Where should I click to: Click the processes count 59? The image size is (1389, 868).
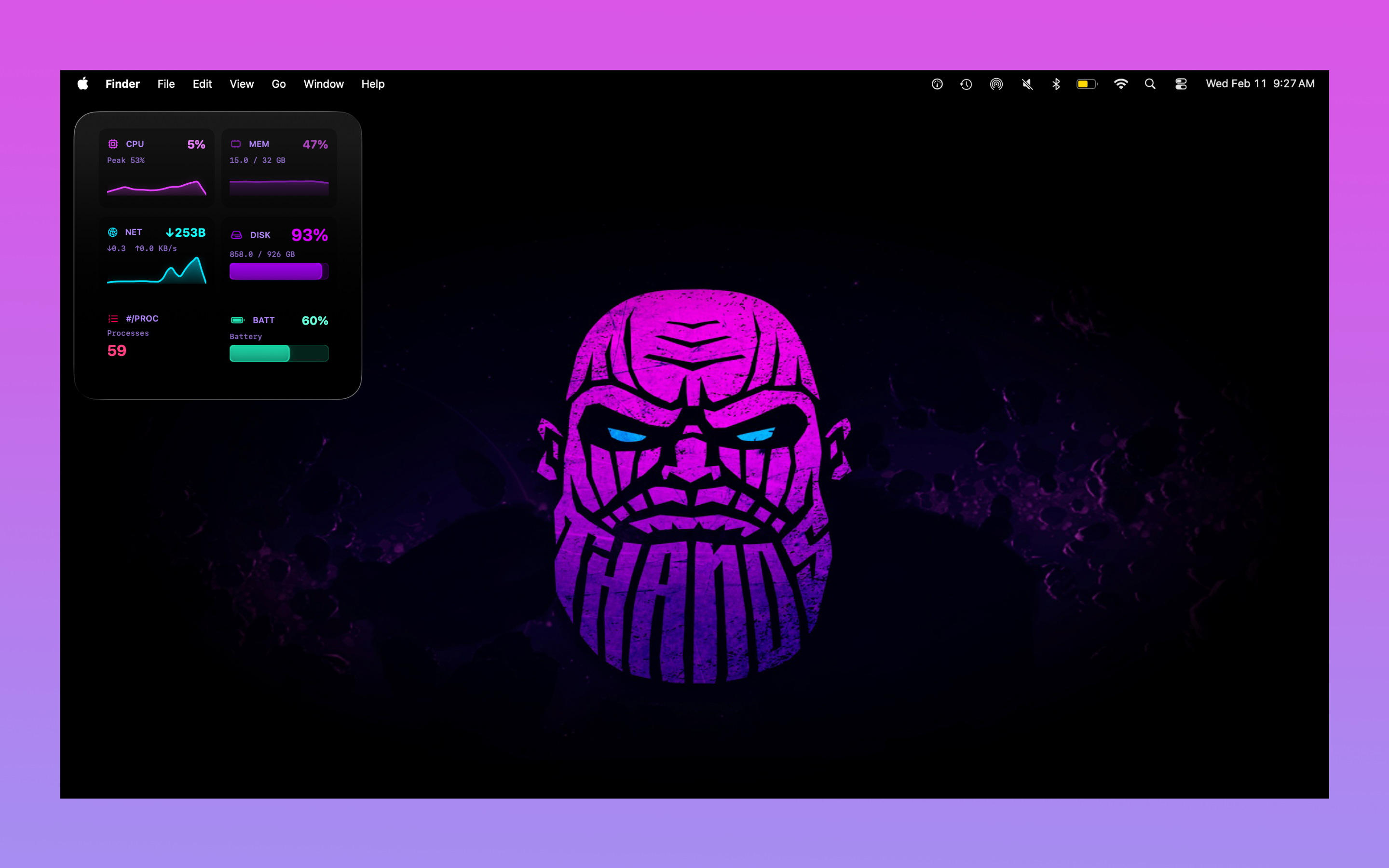(x=117, y=351)
